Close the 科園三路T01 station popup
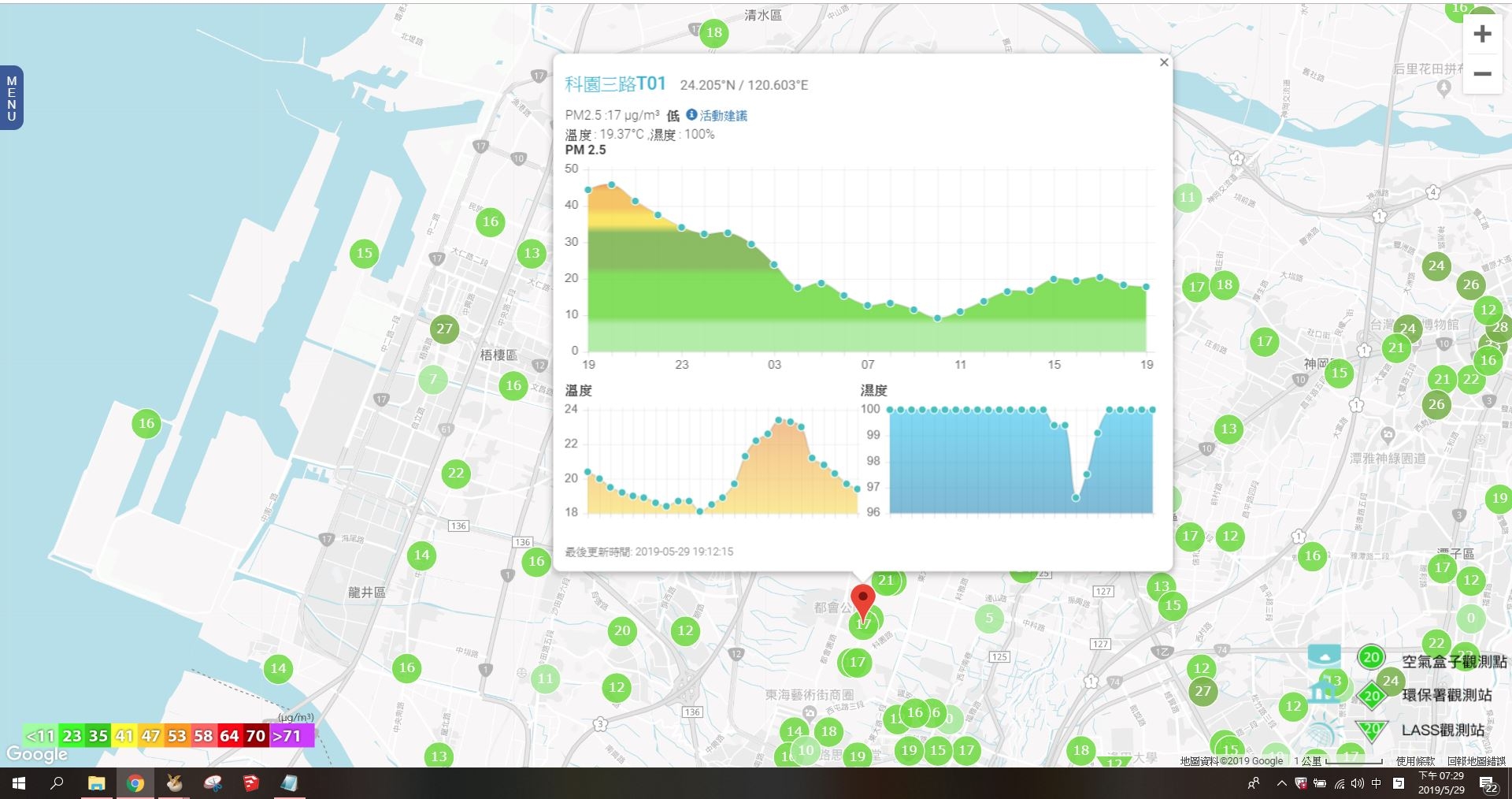This screenshot has width=1512, height=799. 1164,62
